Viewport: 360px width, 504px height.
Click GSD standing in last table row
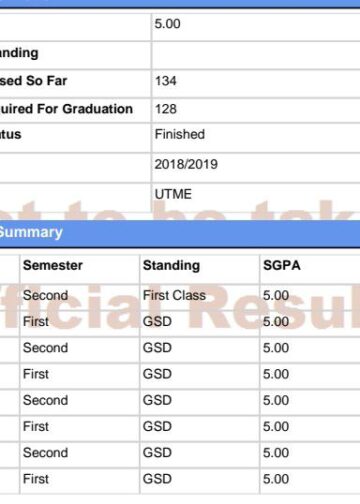[157, 479]
